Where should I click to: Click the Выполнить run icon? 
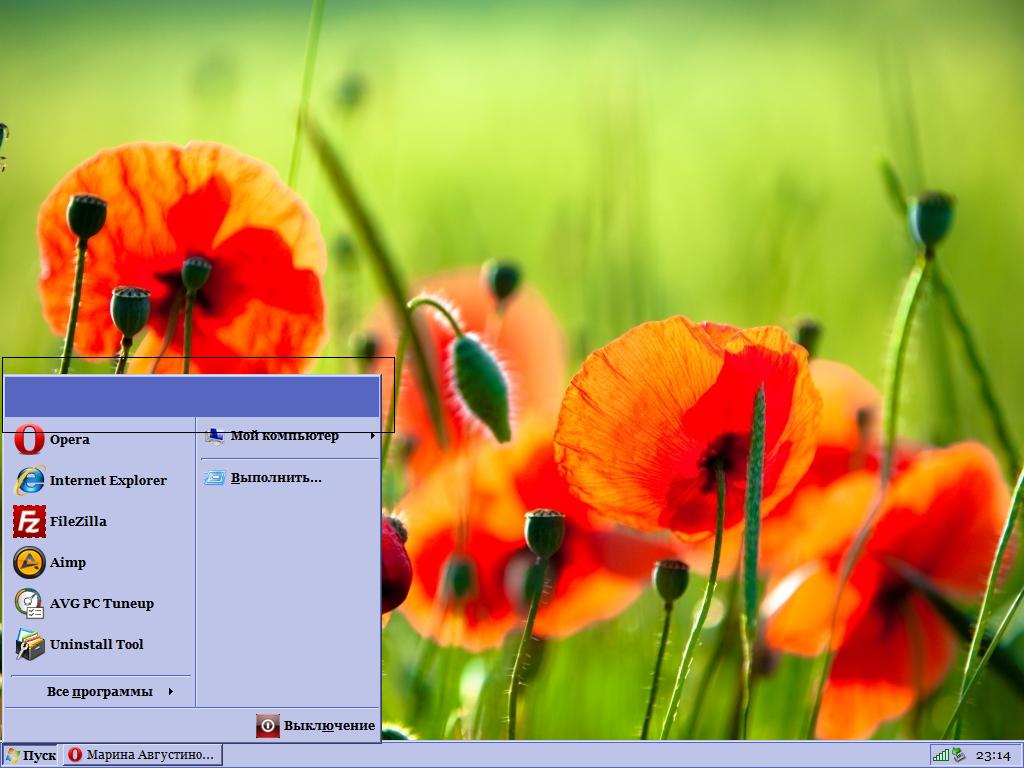(214, 478)
